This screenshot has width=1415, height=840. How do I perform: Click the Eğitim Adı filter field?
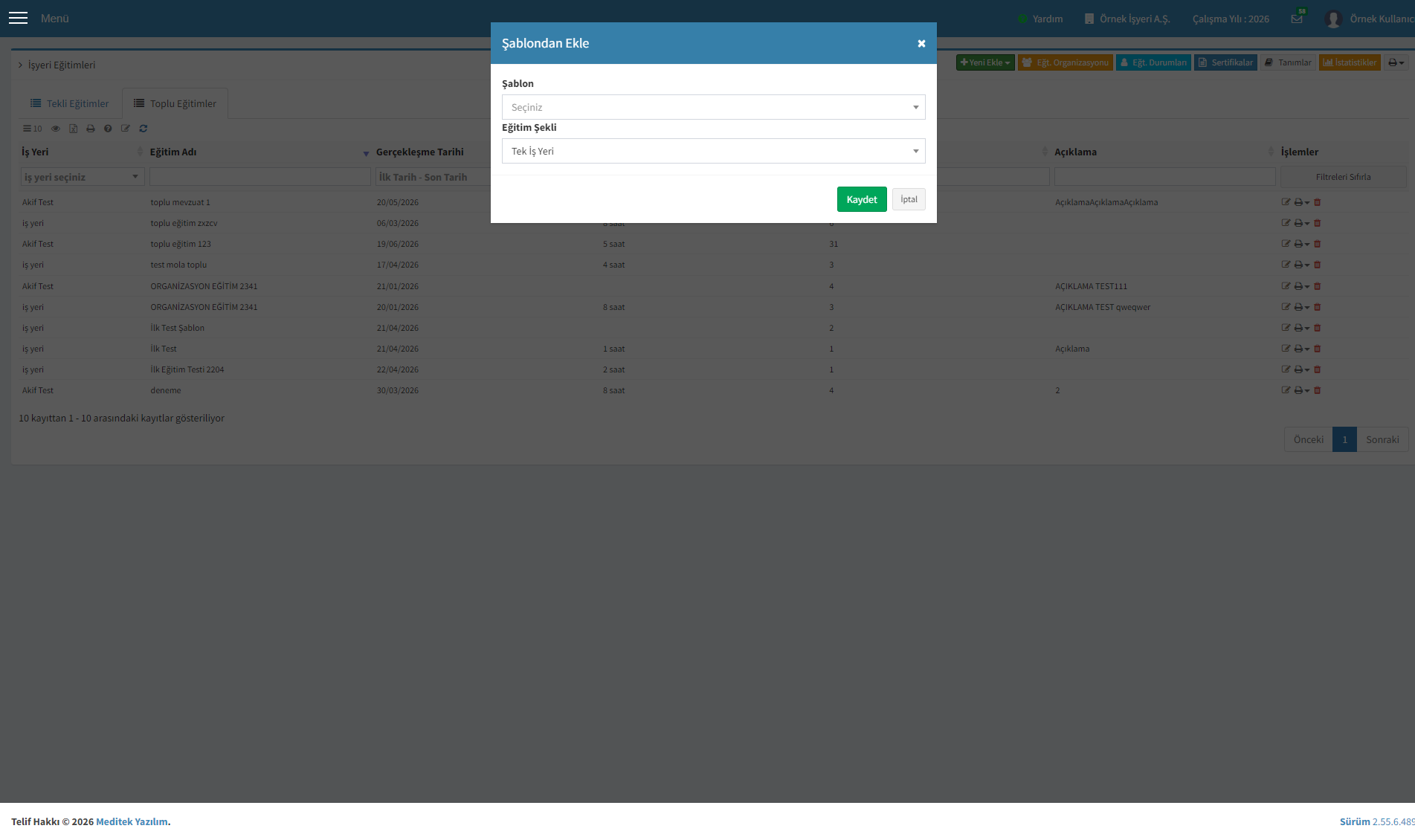(260, 177)
